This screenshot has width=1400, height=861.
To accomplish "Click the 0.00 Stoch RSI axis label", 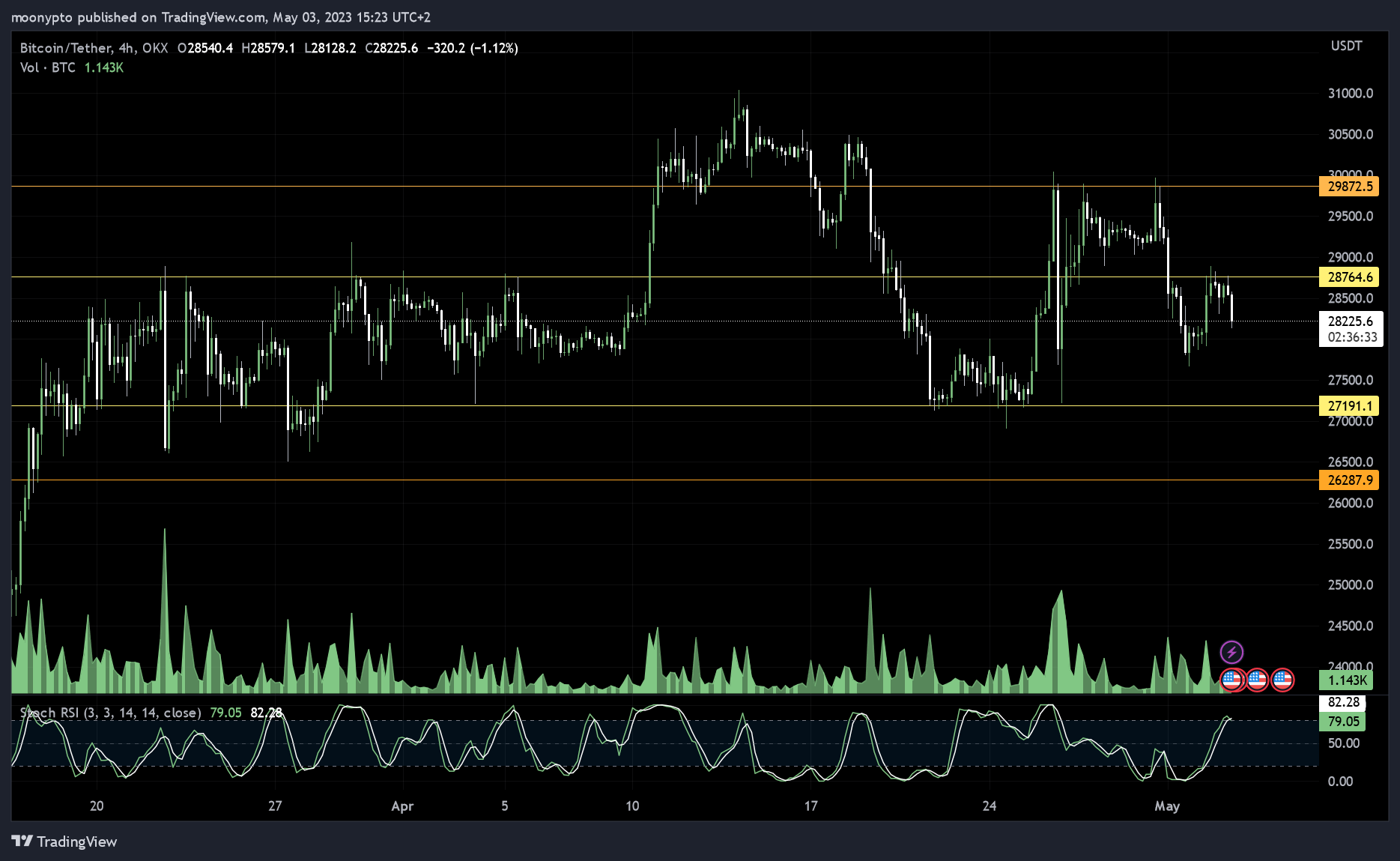I will (1341, 782).
